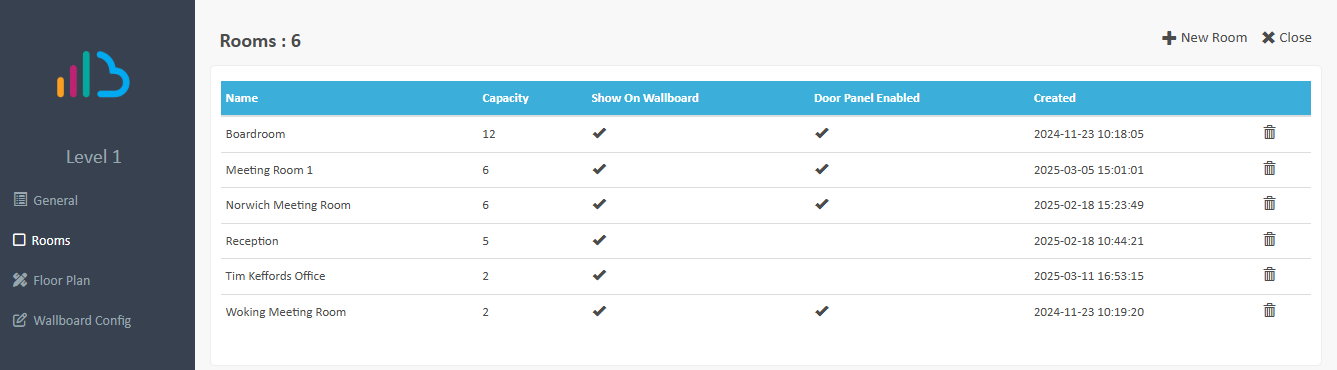Click trash icon for Woking Meeting Room
This screenshot has height=370, width=1337.
[x=1269, y=310]
